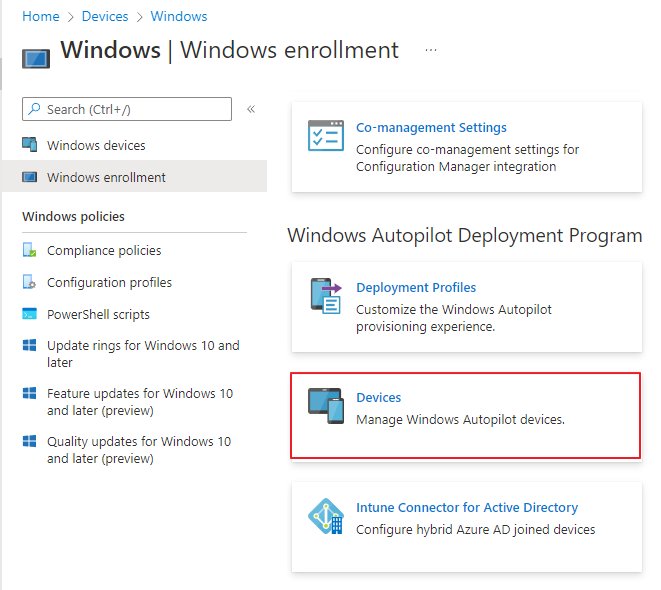661x590 pixels.
Task: Click 'Configure hybrid Azure AD joined devices' text
Action: coord(476,529)
